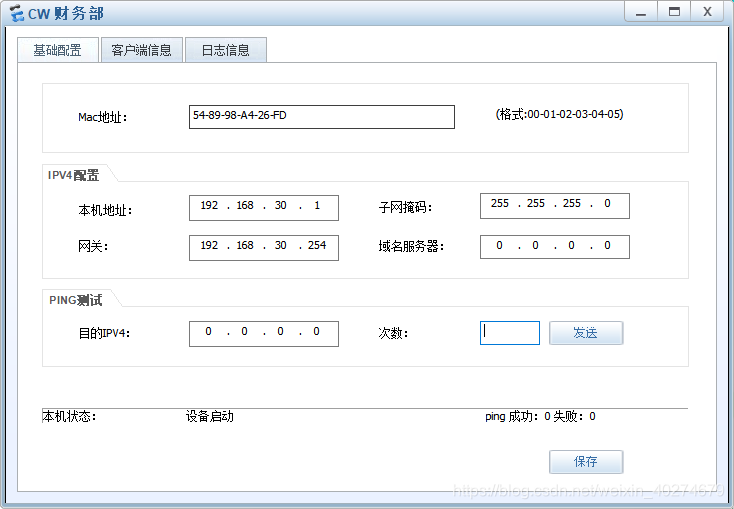
Task: Click the Mac地址 input field
Action: (322, 117)
